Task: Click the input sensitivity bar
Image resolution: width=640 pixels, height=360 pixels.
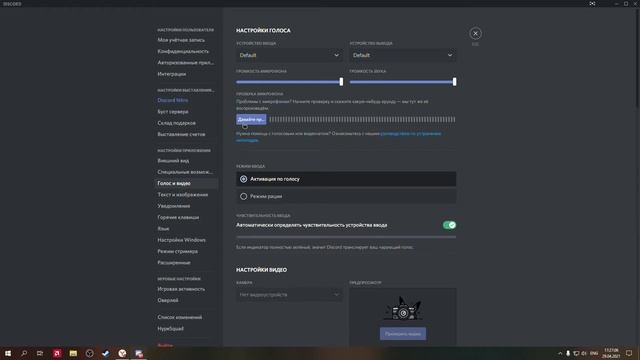Action: coord(346,237)
